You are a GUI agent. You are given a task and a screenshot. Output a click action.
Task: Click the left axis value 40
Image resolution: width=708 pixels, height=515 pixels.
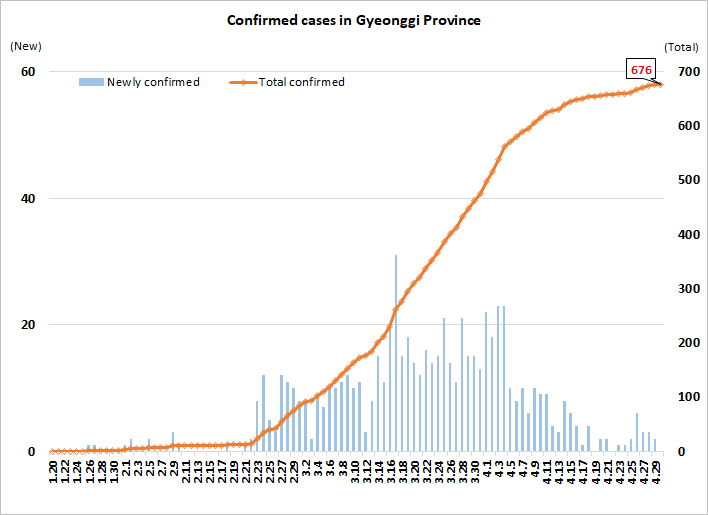click(28, 199)
